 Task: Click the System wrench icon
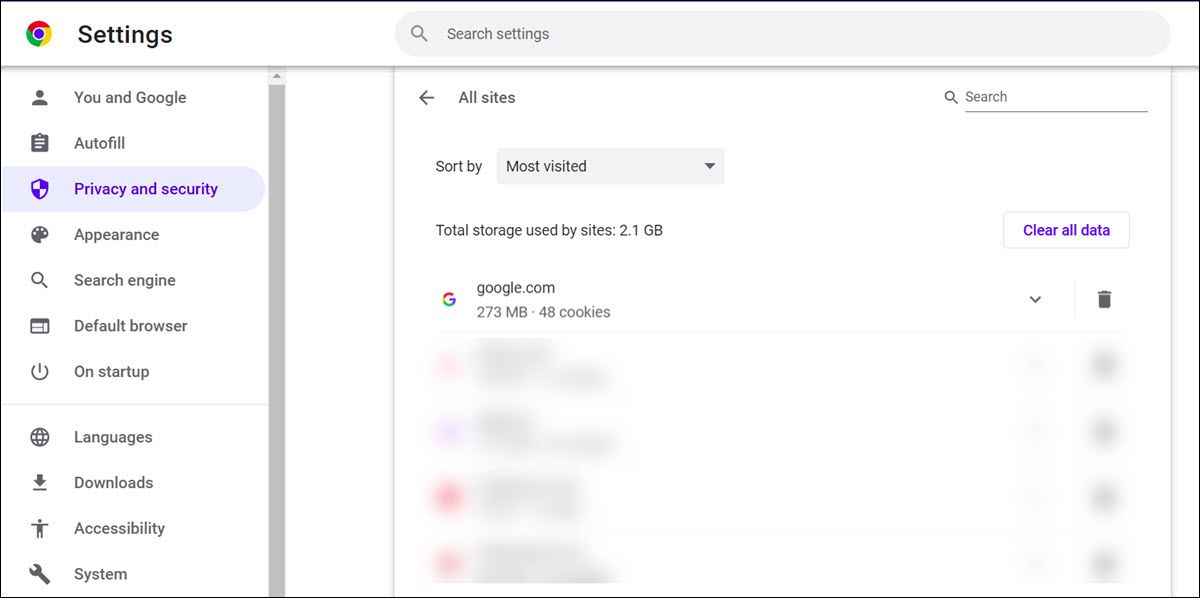coord(40,573)
